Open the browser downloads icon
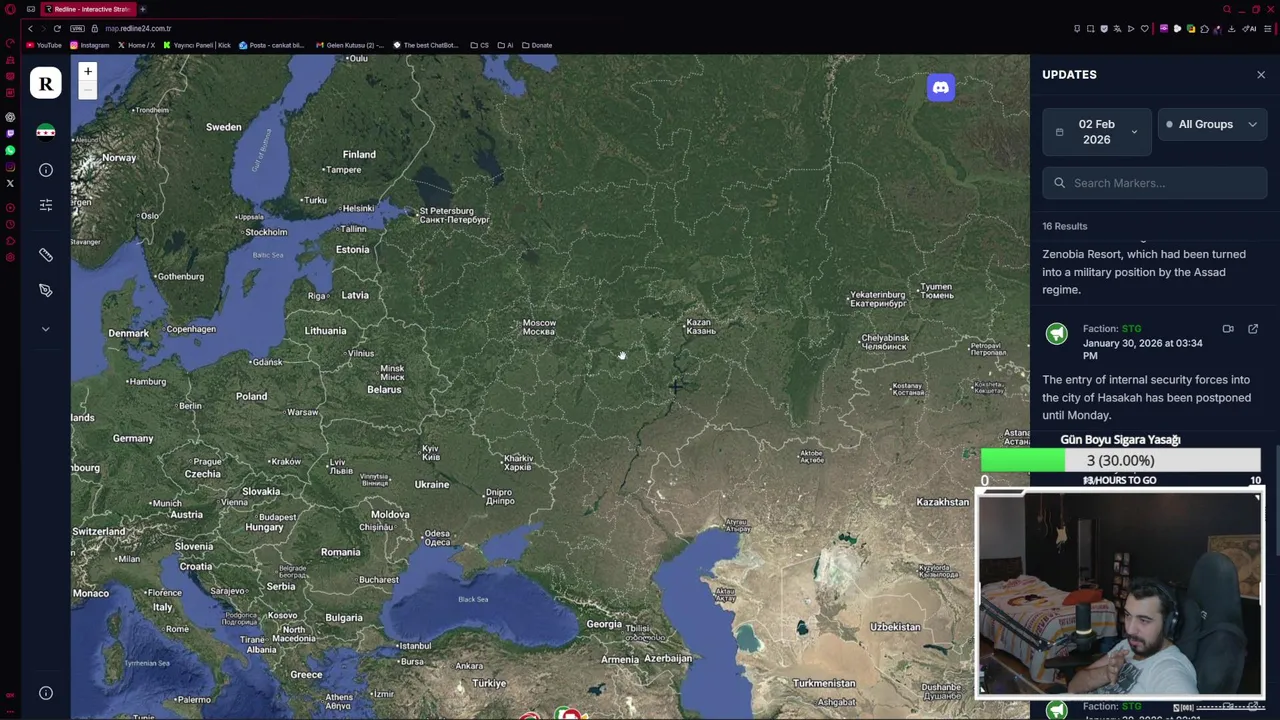 coord(1231,28)
